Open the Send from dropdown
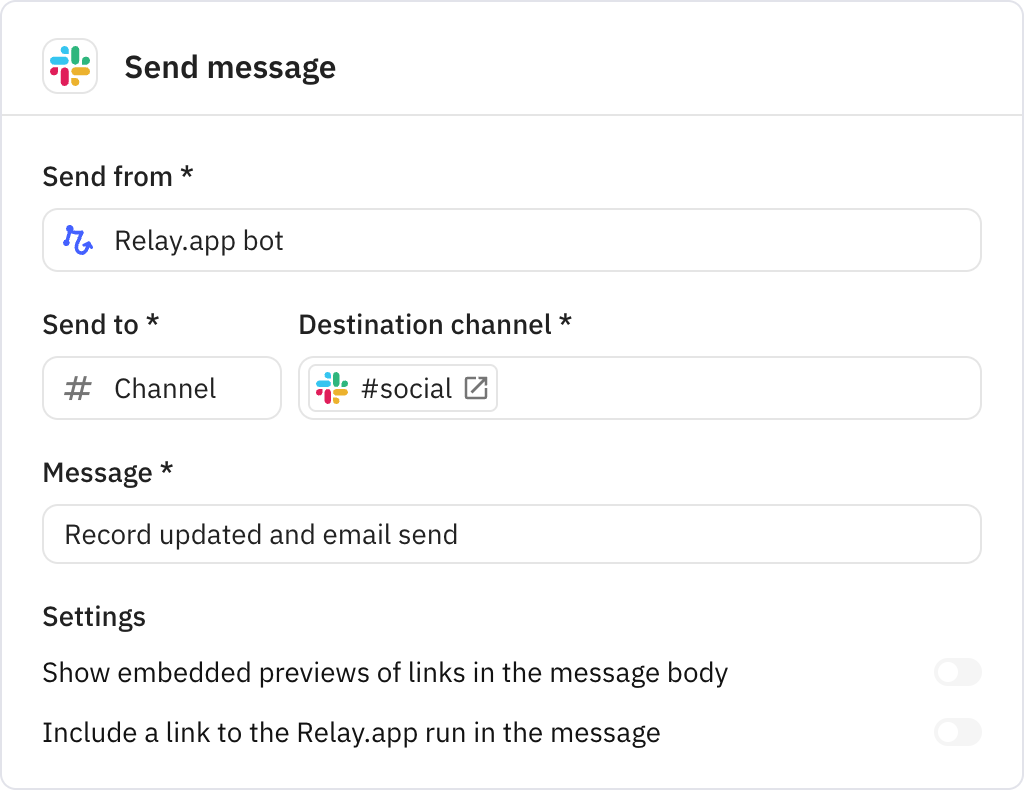This screenshot has width=1024, height=790. [x=511, y=240]
